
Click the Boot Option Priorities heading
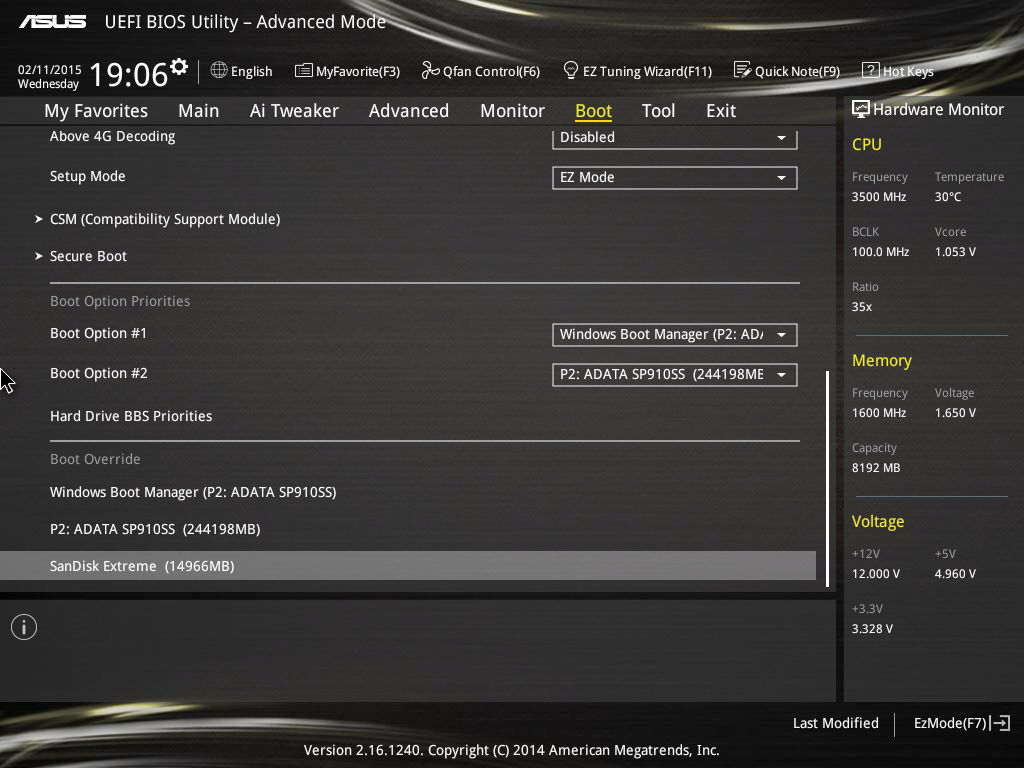coord(120,301)
